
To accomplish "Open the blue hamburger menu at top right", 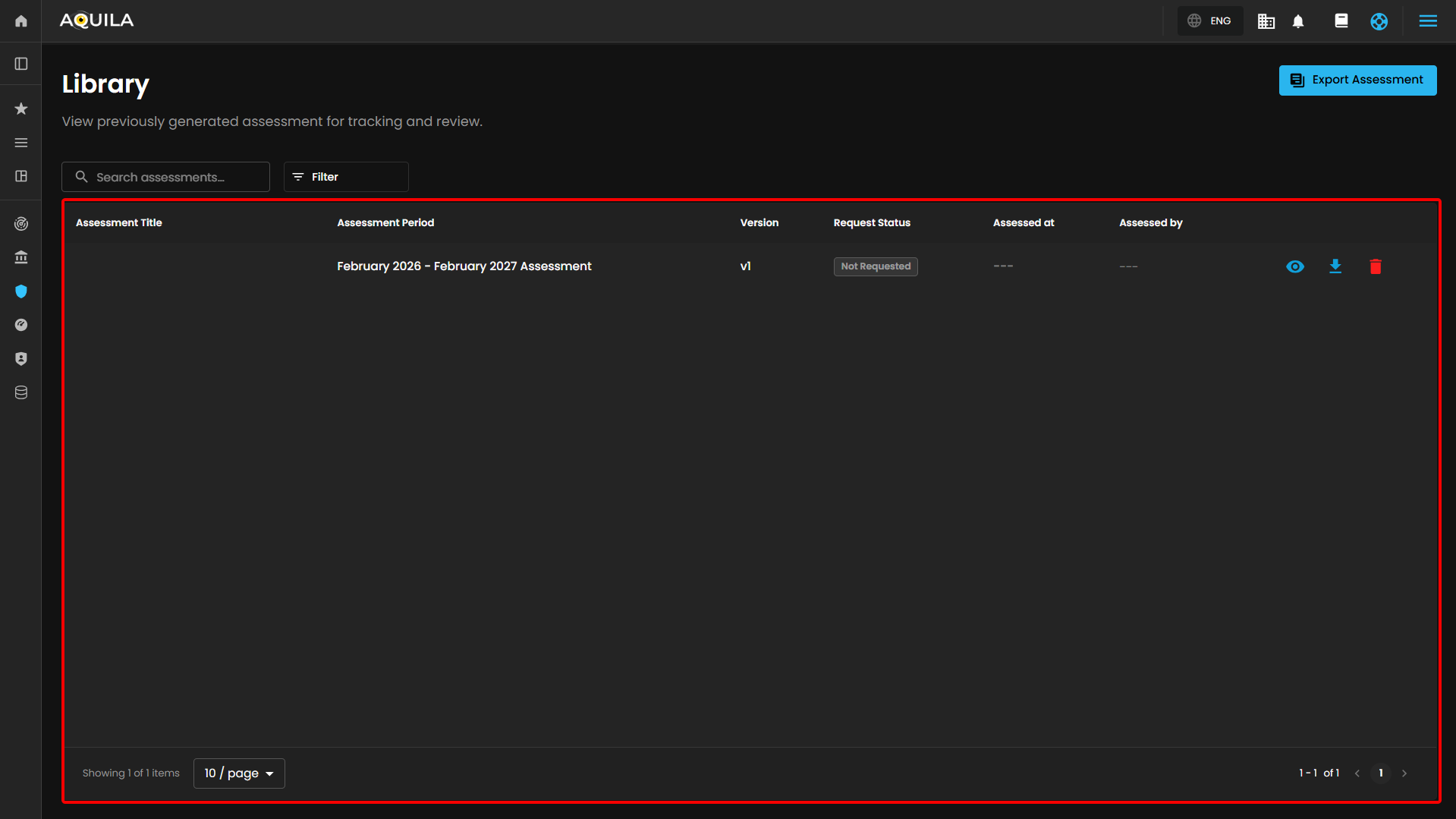I will 1427,21.
